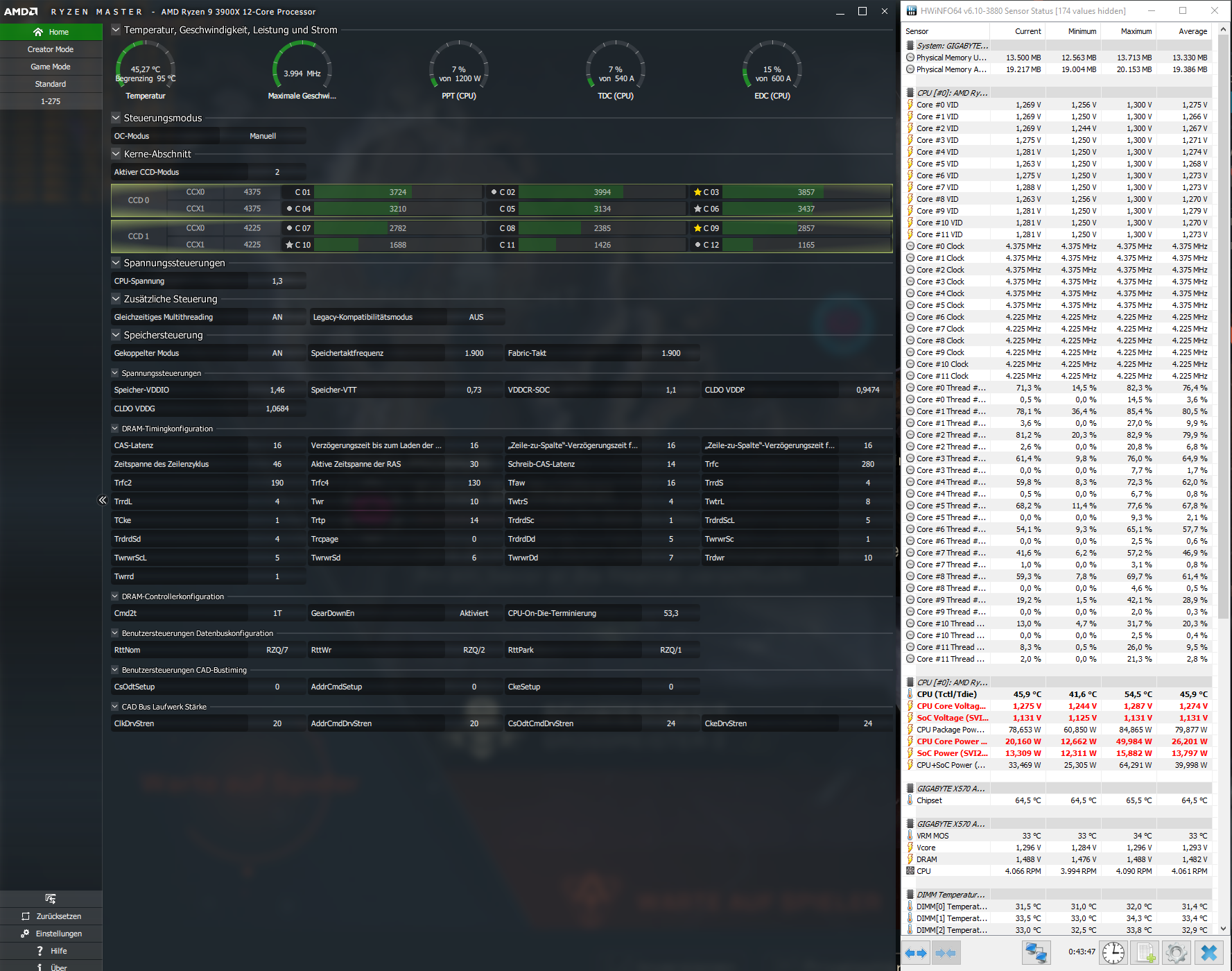This screenshot has width=1232, height=971.
Task: Click the dot marker on C 02
Action: (x=494, y=192)
